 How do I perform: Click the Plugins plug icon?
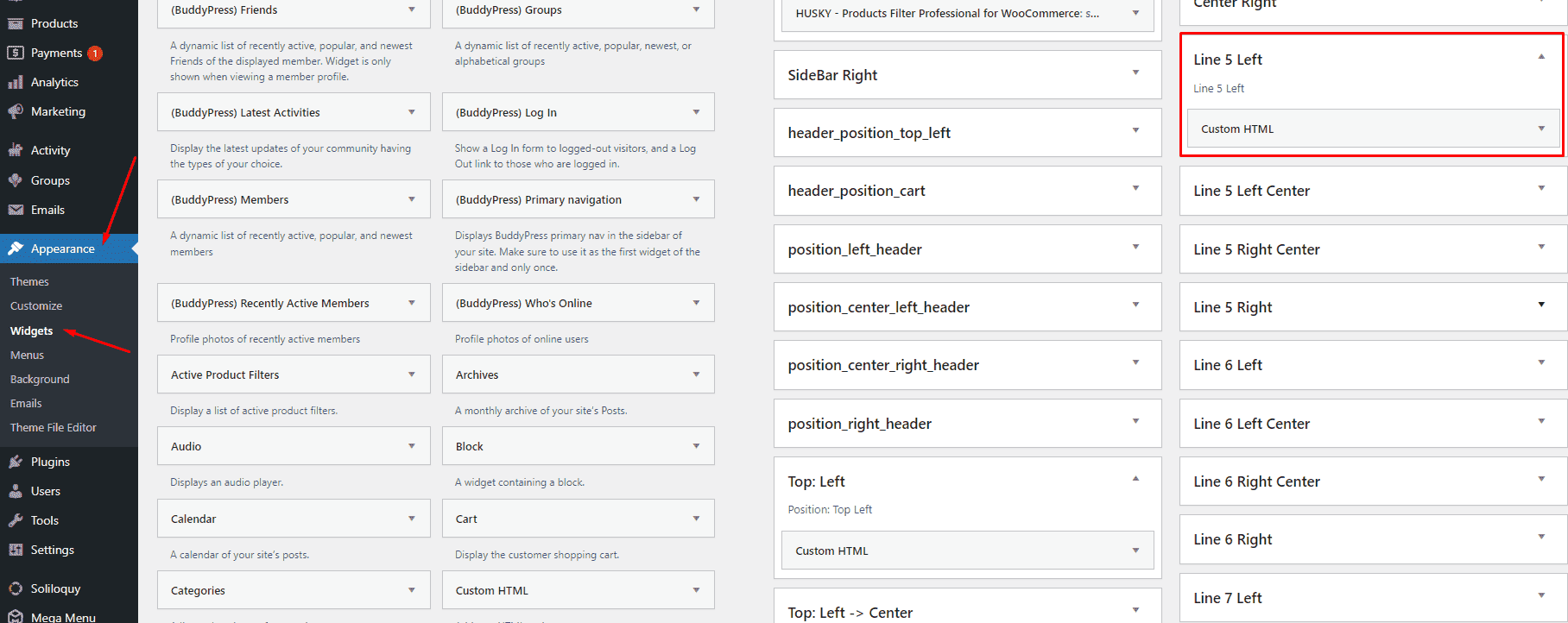pos(16,462)
